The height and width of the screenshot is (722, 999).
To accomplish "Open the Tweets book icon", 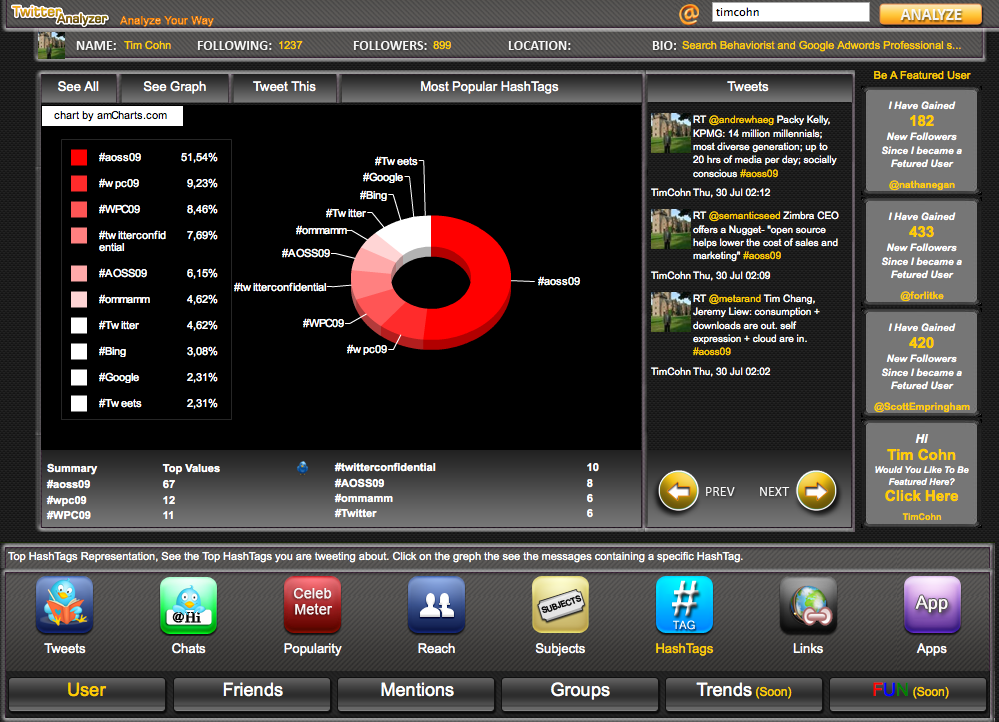I will coord(65,606).
